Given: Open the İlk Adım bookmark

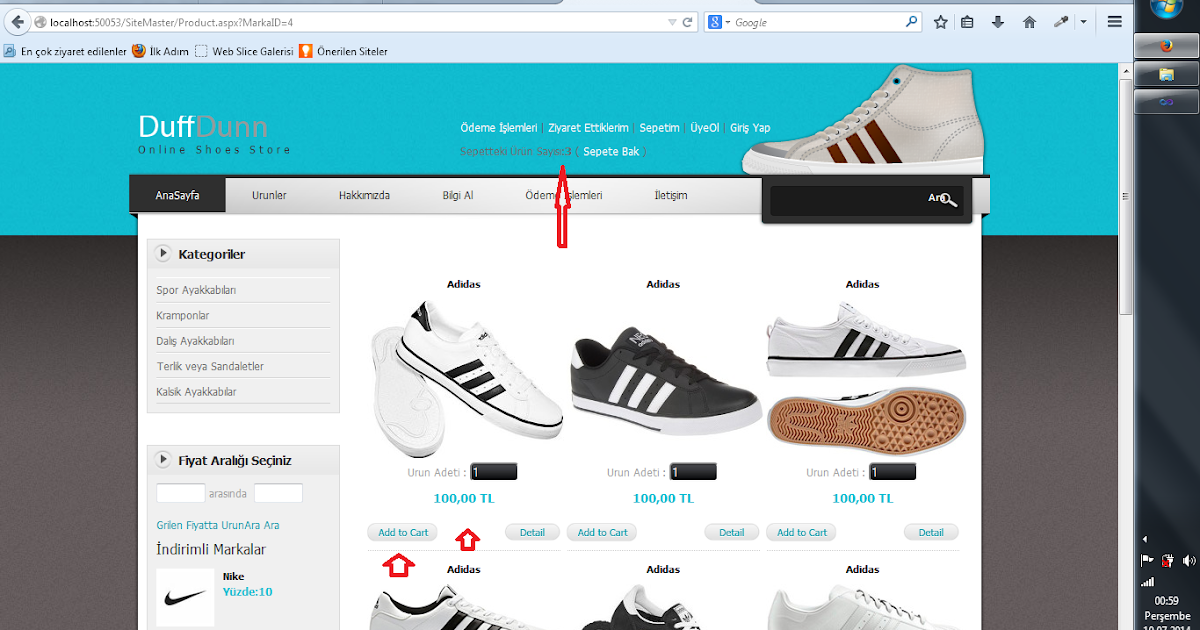Looking at the screenshot, I should tap(160, 51).
